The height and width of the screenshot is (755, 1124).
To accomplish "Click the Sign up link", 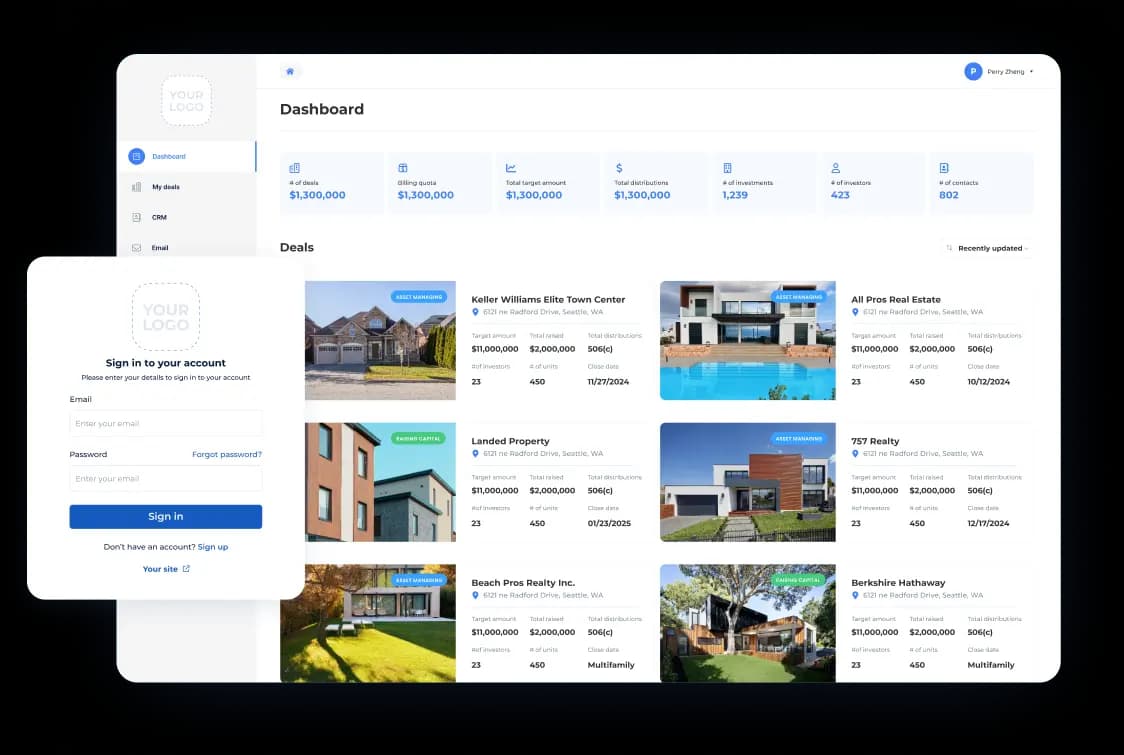I will click(x=213, y=547).
